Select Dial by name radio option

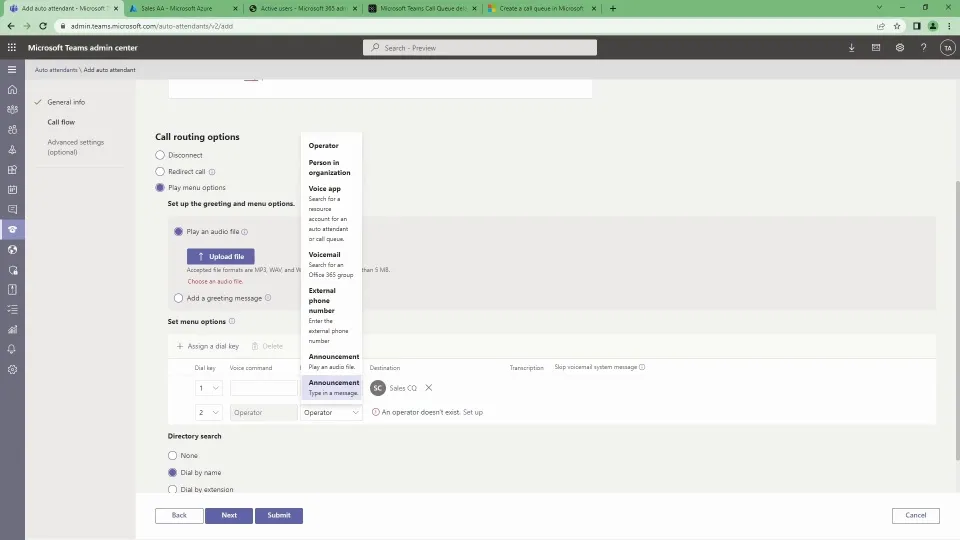(x=172, y=473)
